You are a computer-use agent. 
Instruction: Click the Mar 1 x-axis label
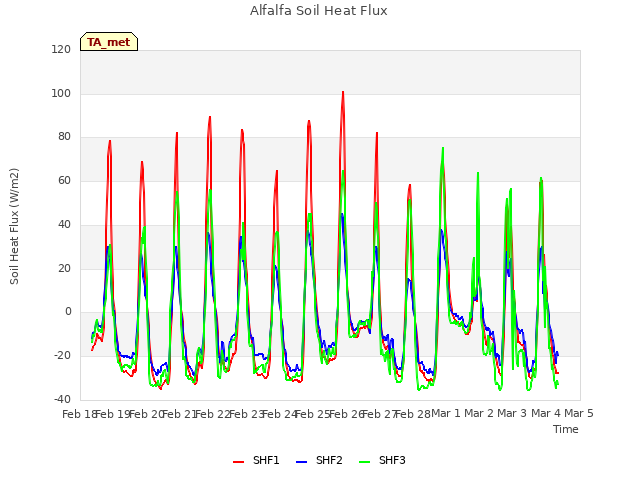pos(446,413)
